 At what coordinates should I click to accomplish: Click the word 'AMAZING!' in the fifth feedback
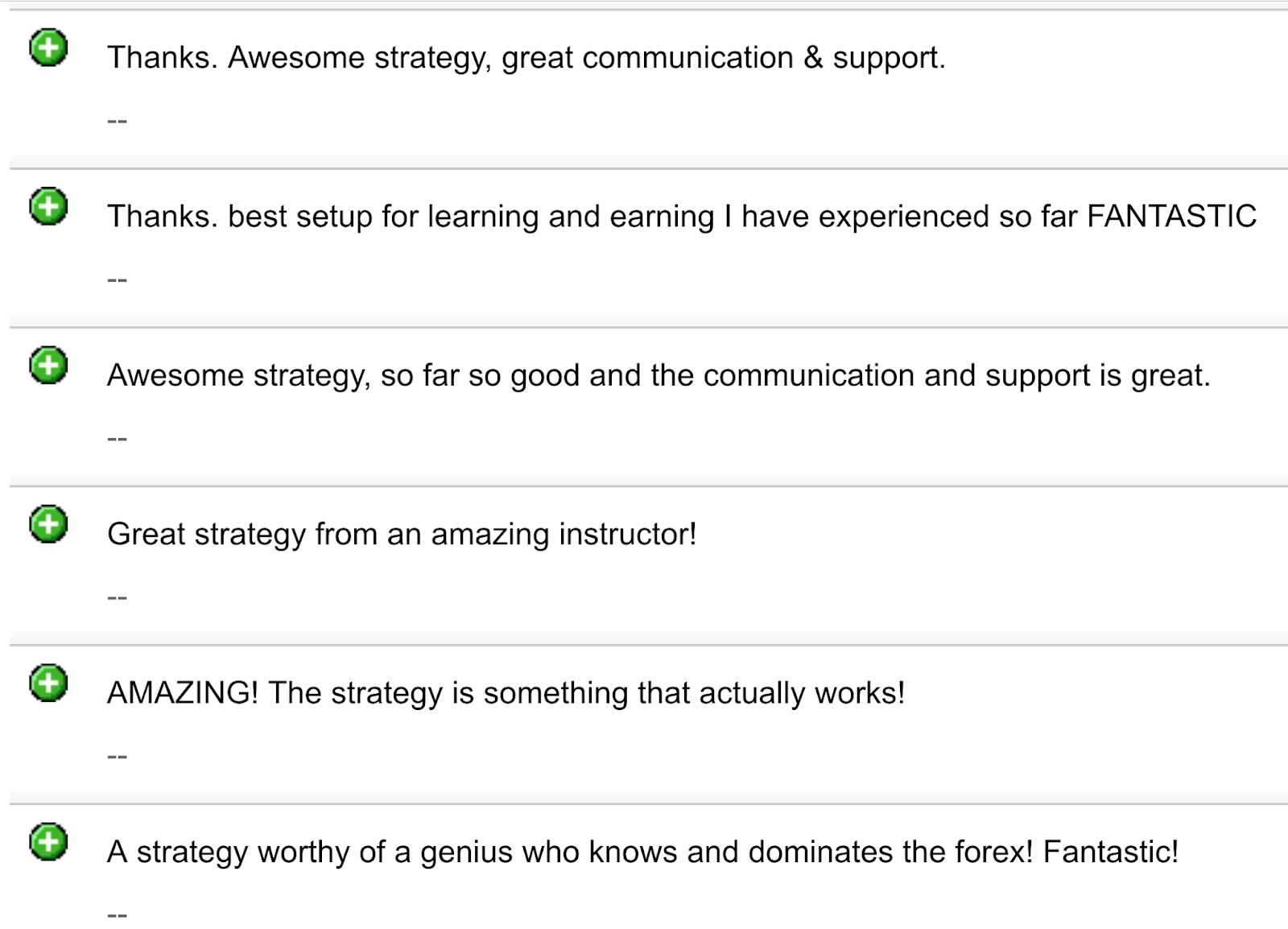tap(183, 693)
